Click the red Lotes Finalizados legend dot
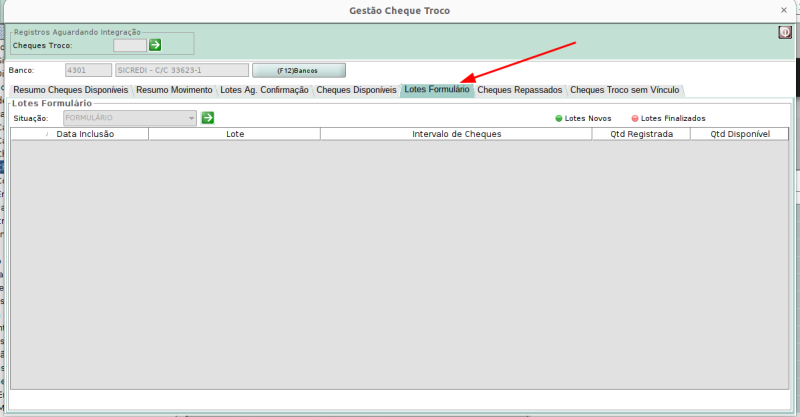Image resolution: width=800 pixels, height=417 pixels. tap(634, 119)
